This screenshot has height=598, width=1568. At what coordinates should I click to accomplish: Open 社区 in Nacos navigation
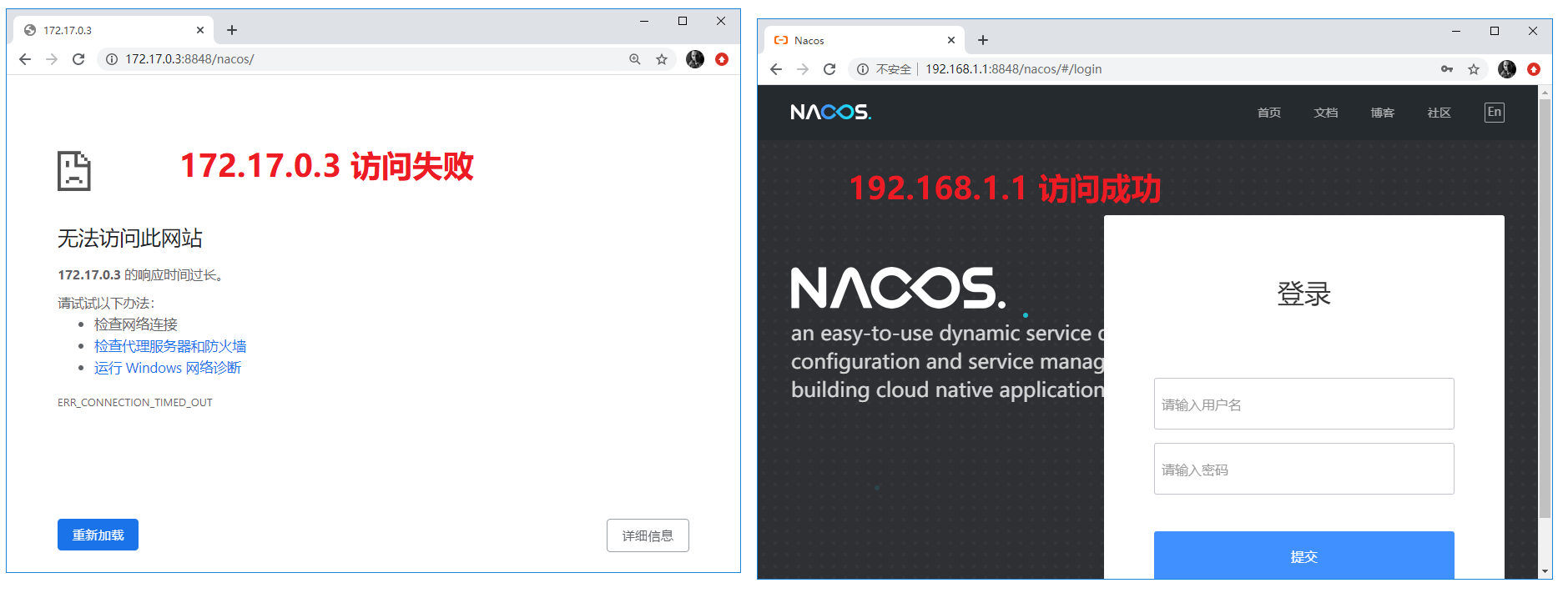click(x=1439, y=113)
